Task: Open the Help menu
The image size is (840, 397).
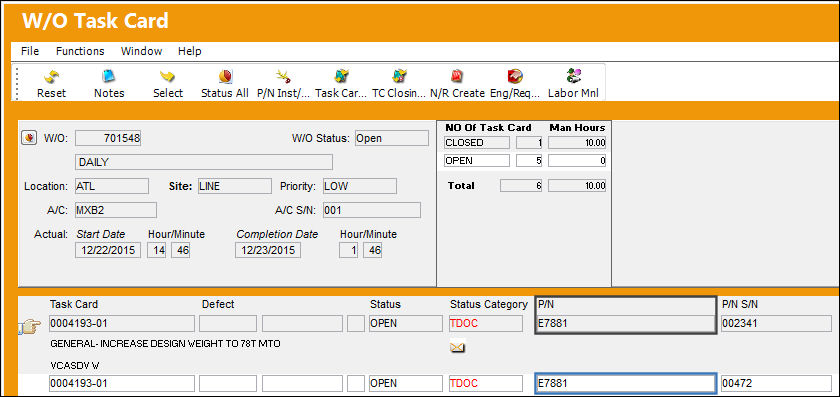Action: [190, 51]
